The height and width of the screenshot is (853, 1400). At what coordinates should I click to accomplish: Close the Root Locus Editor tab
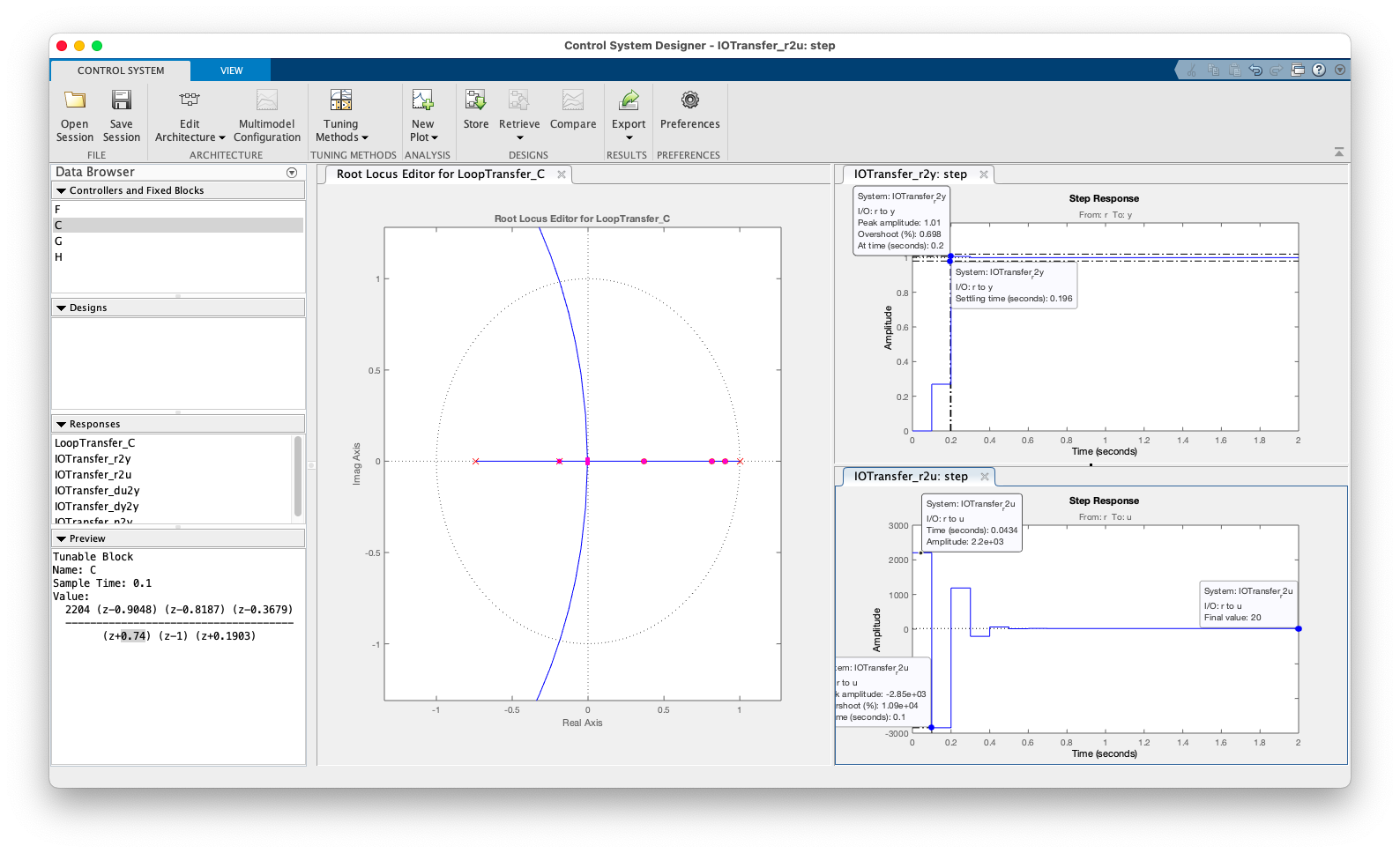click(562, 174)
